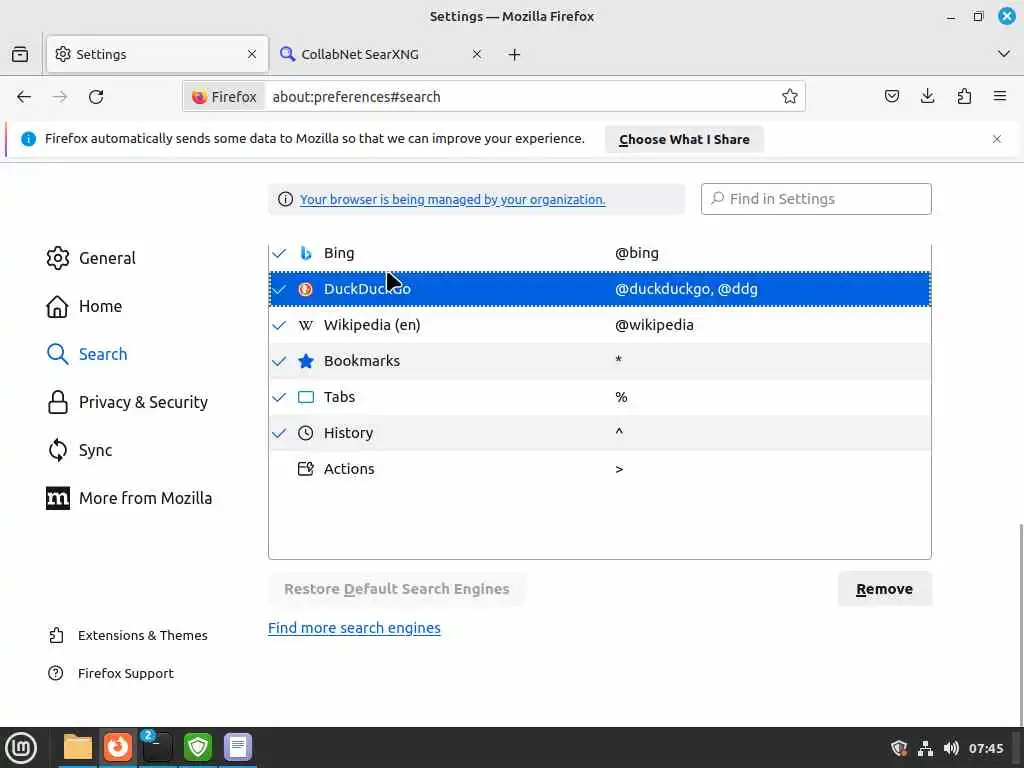Click the Bing engine icon
The height and width of the screenshot is (768, 1024).
point(306,253)
